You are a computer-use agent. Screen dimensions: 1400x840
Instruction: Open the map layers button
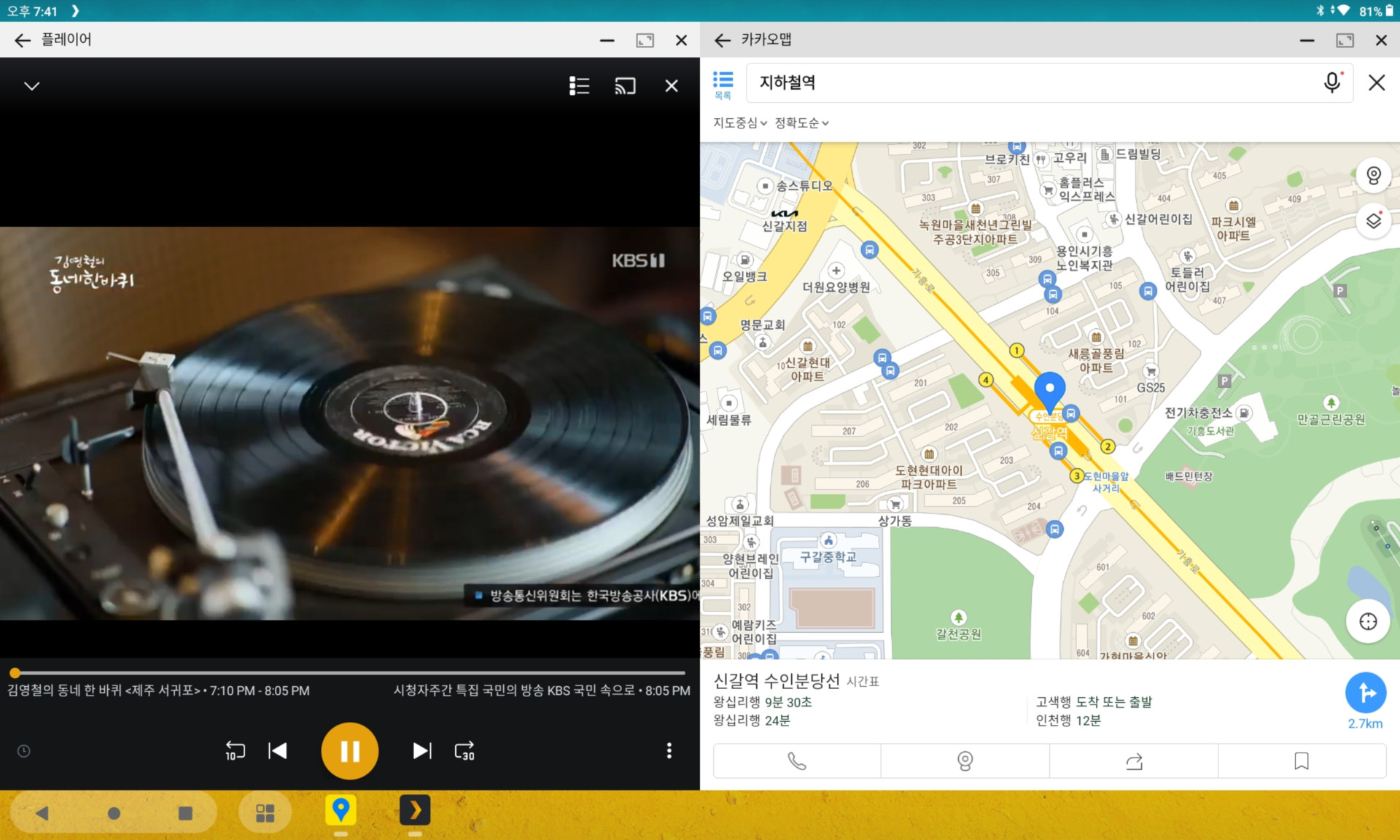[x=1373, y=221]
